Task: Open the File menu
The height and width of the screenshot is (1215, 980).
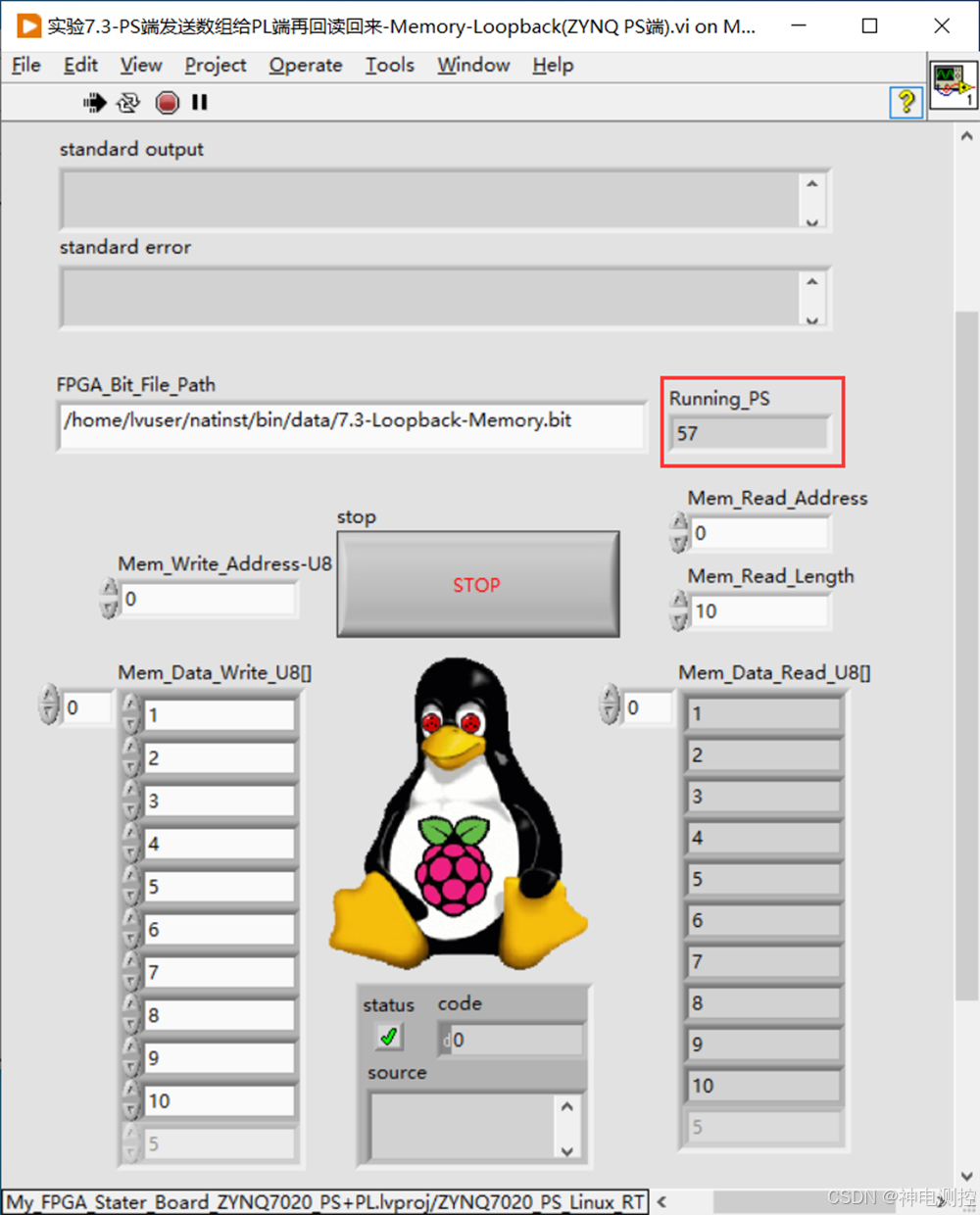Action: tap(25, 65)
